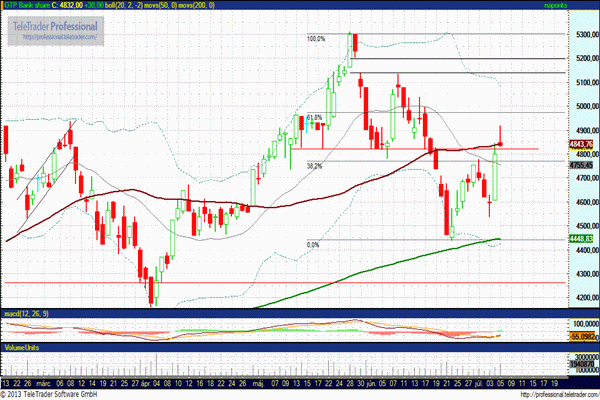Click the 4448,83 green price tag

(x=581, y=239)
